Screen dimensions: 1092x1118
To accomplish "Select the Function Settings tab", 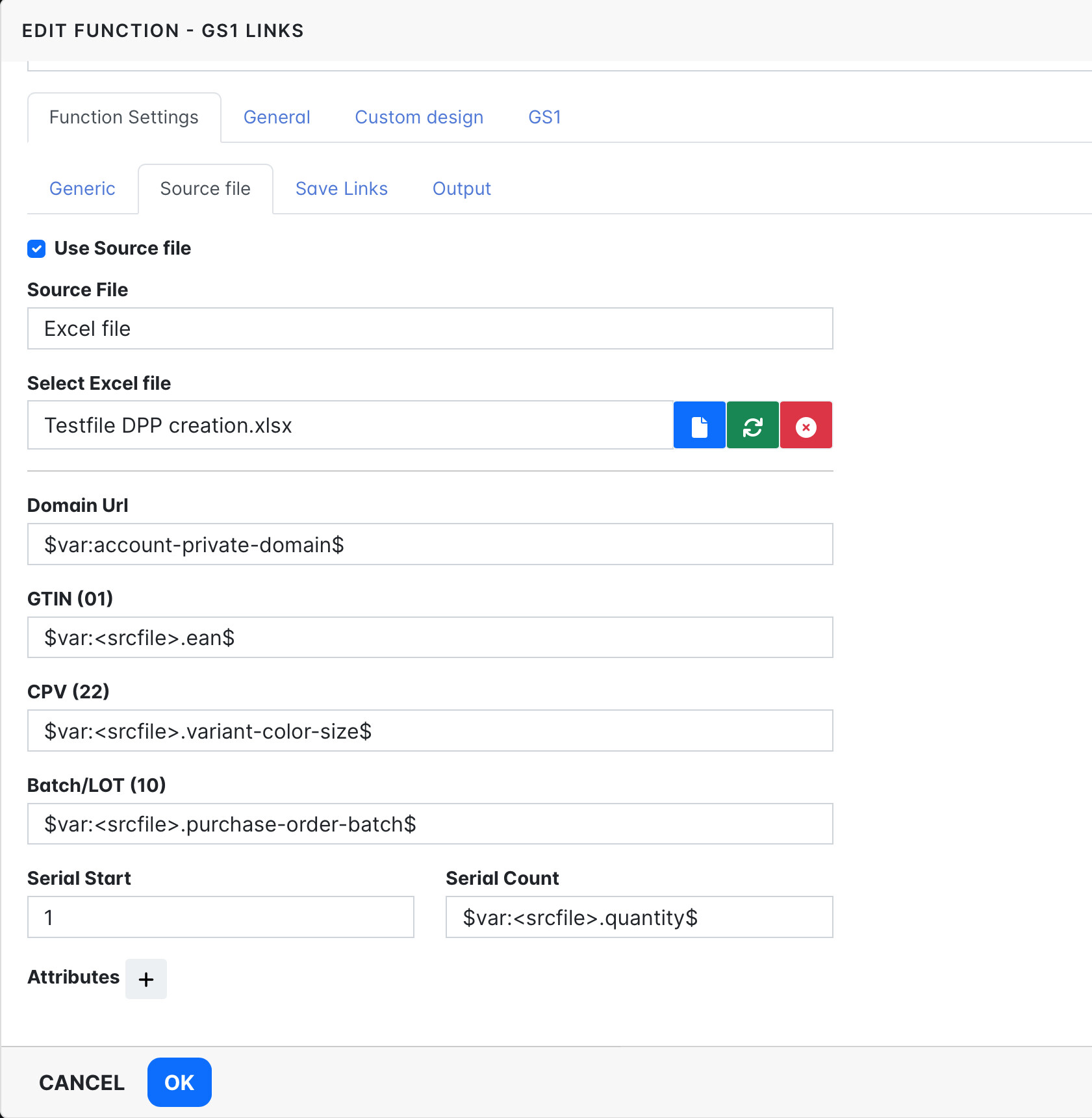I will [124, 118].
